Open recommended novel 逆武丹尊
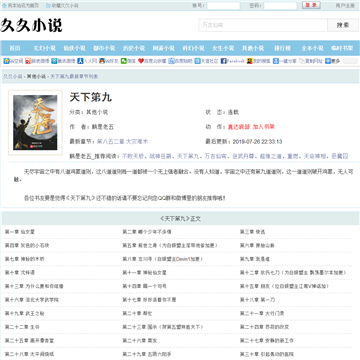360x360 pixels. (x=243, y=156)
